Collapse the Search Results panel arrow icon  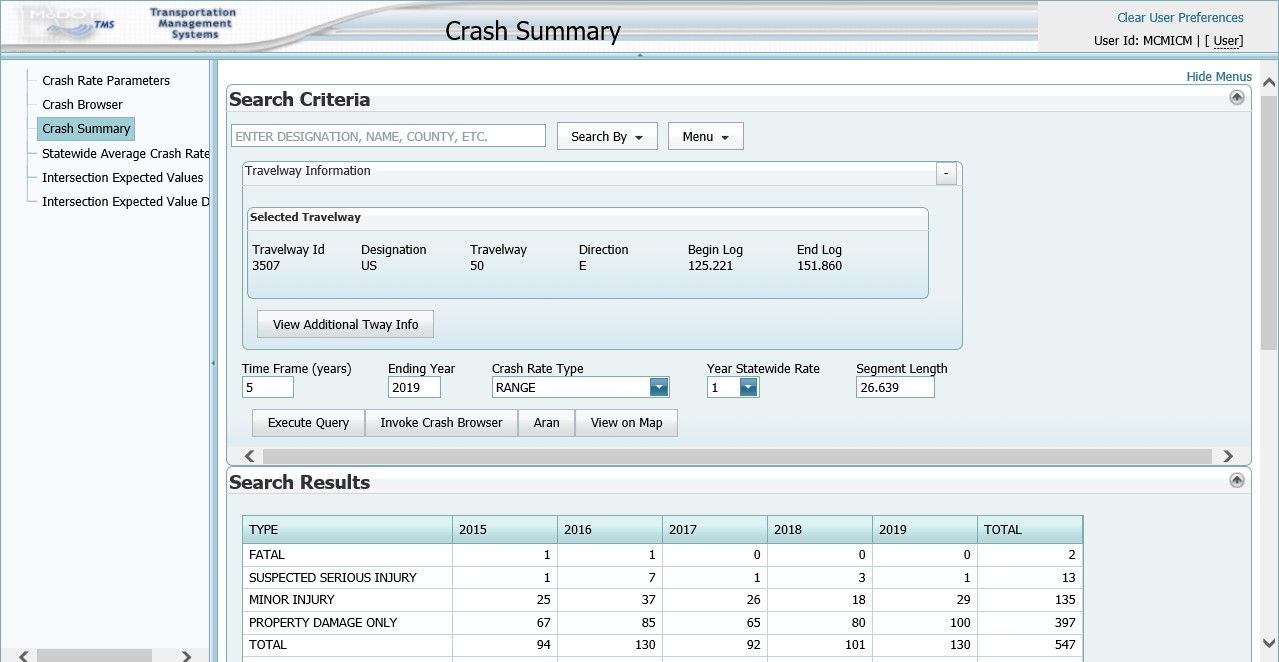(x=1237, y=481)
